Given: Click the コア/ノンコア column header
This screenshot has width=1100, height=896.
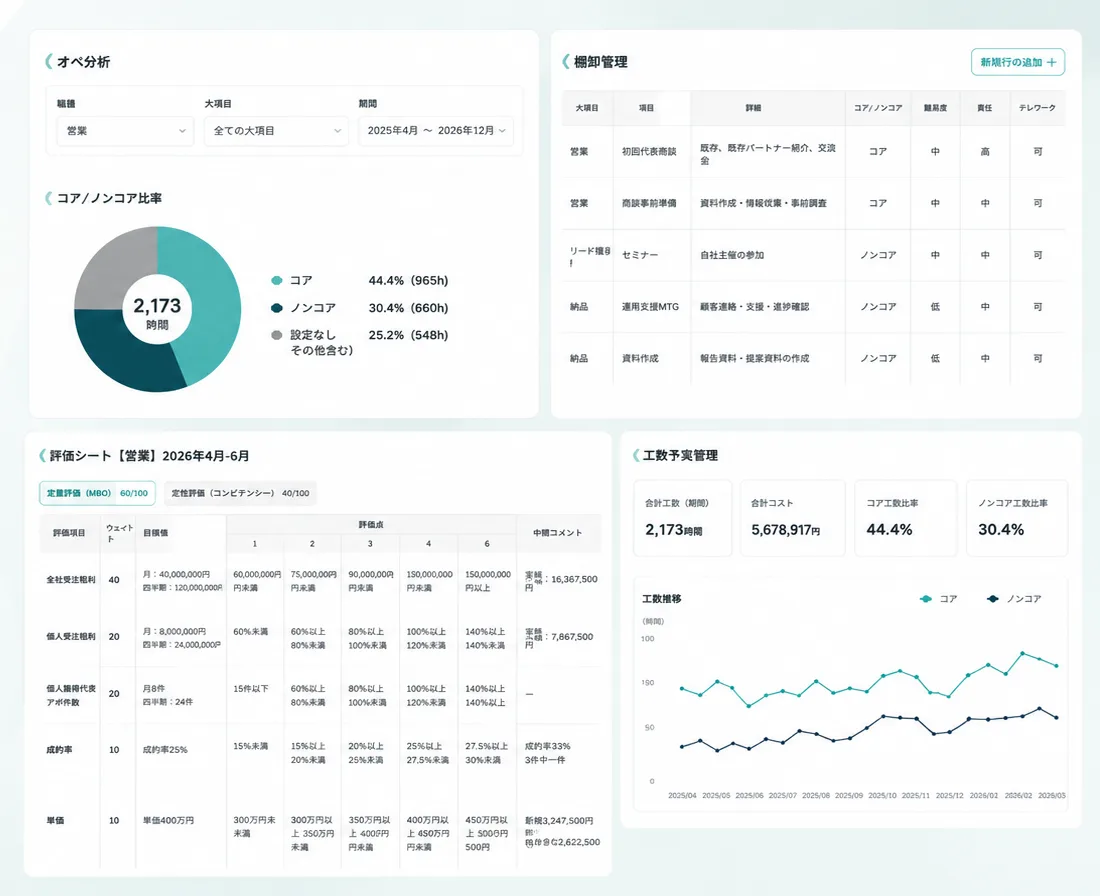Looking at the screenshot, I should pos(878,108).
